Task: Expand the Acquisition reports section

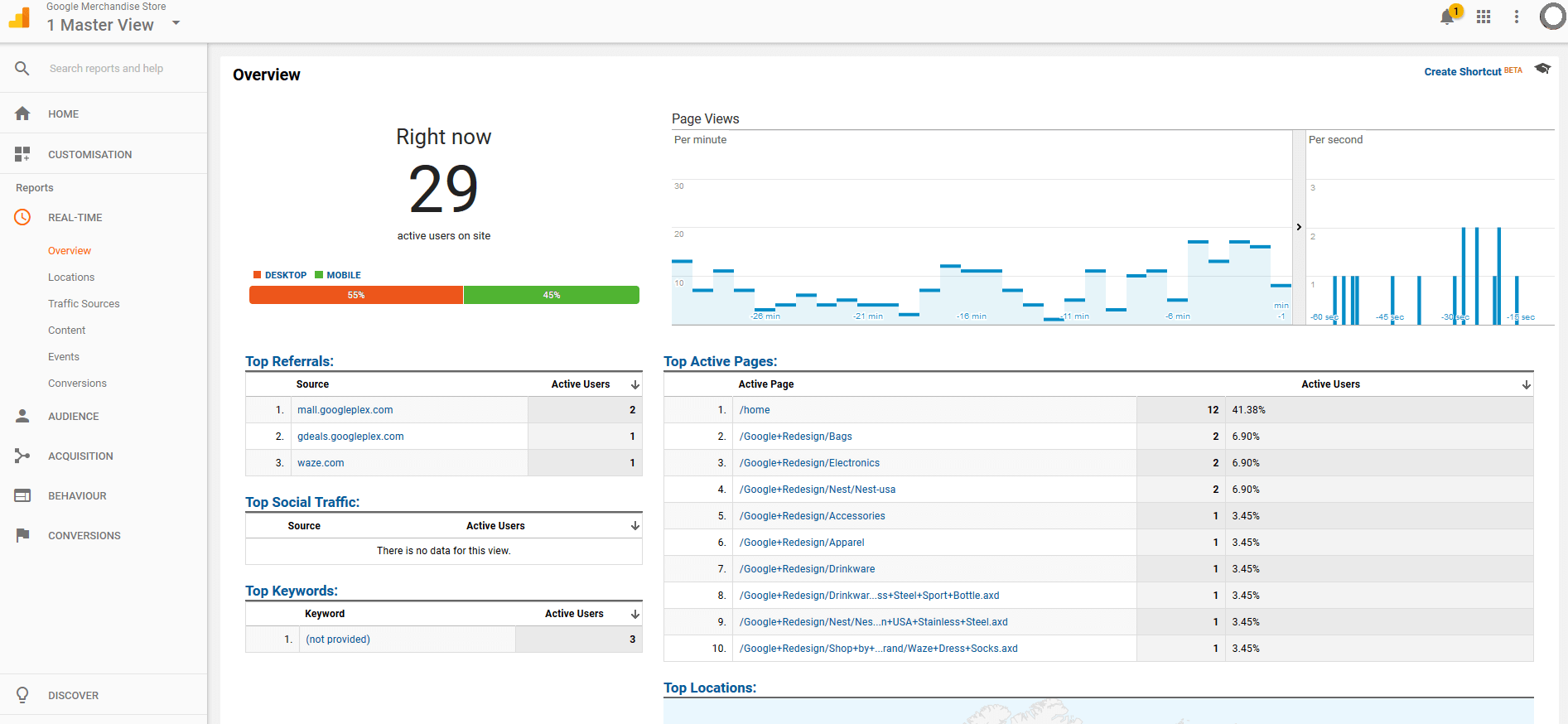Action: [80, 456]
